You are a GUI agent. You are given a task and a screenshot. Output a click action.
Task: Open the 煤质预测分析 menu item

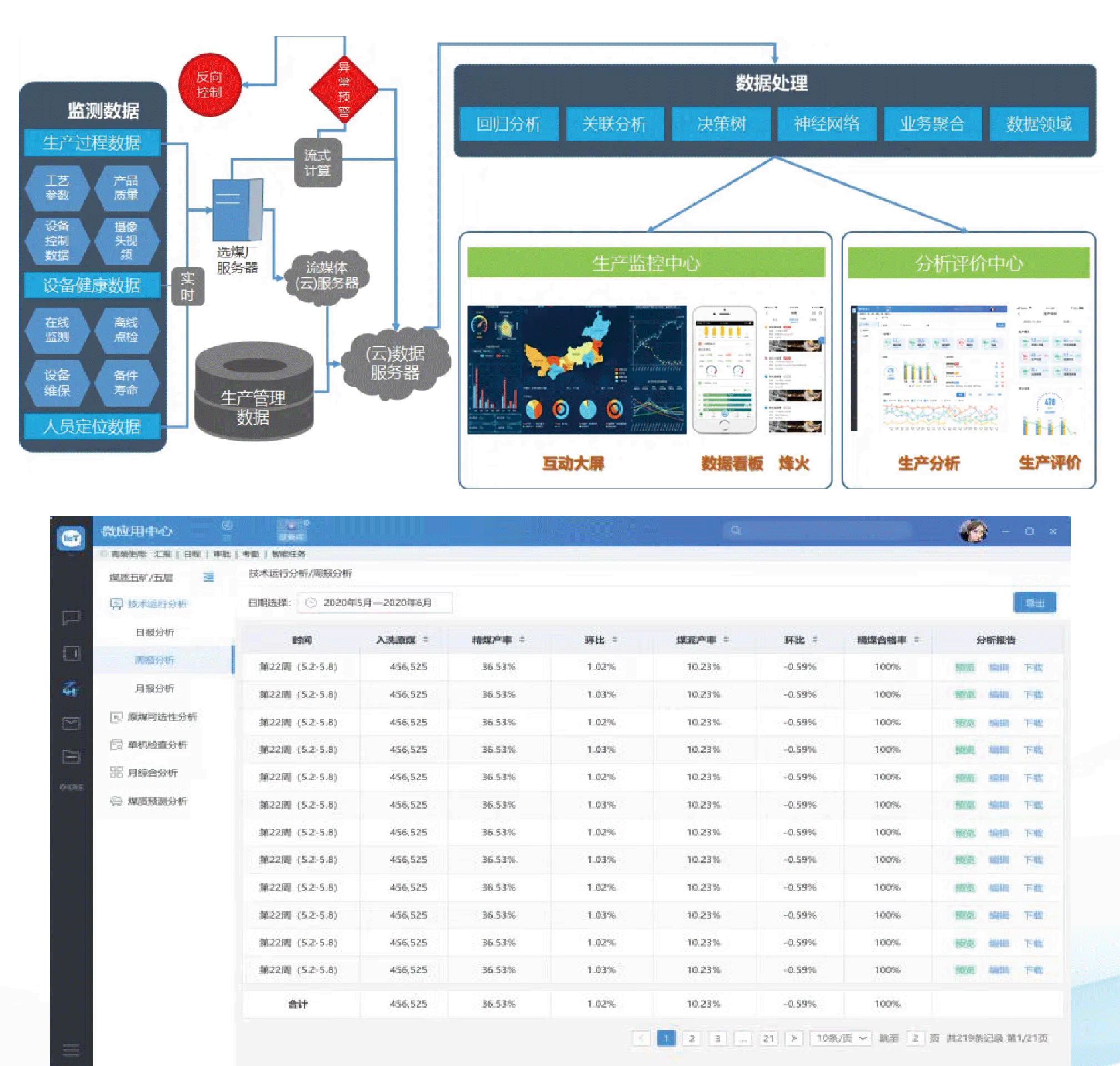click(x=157, y=801)
